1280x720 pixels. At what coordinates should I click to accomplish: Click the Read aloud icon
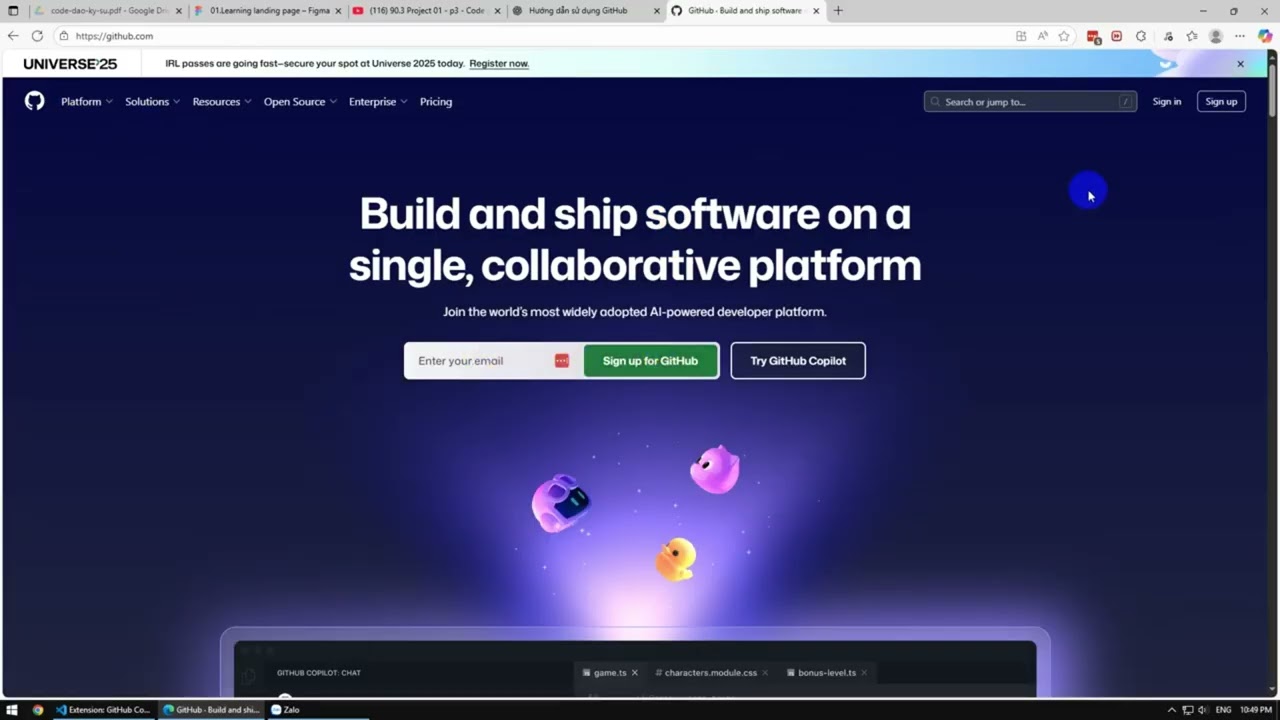1043,36
